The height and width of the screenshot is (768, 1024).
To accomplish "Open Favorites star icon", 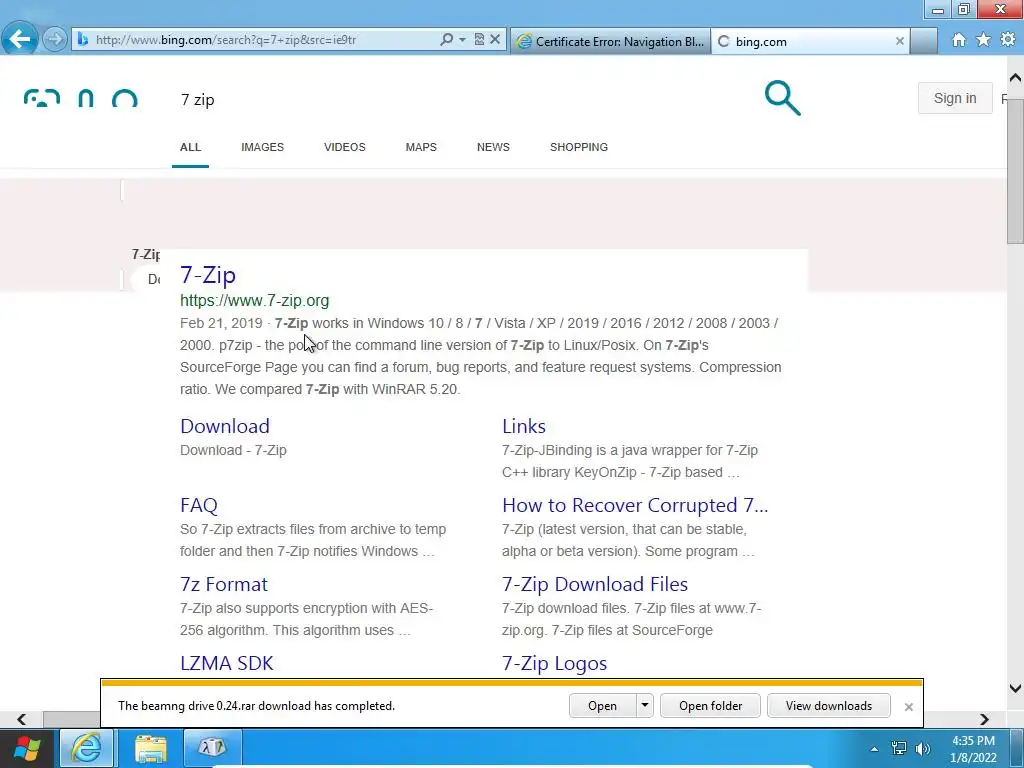I will (983, 40).
